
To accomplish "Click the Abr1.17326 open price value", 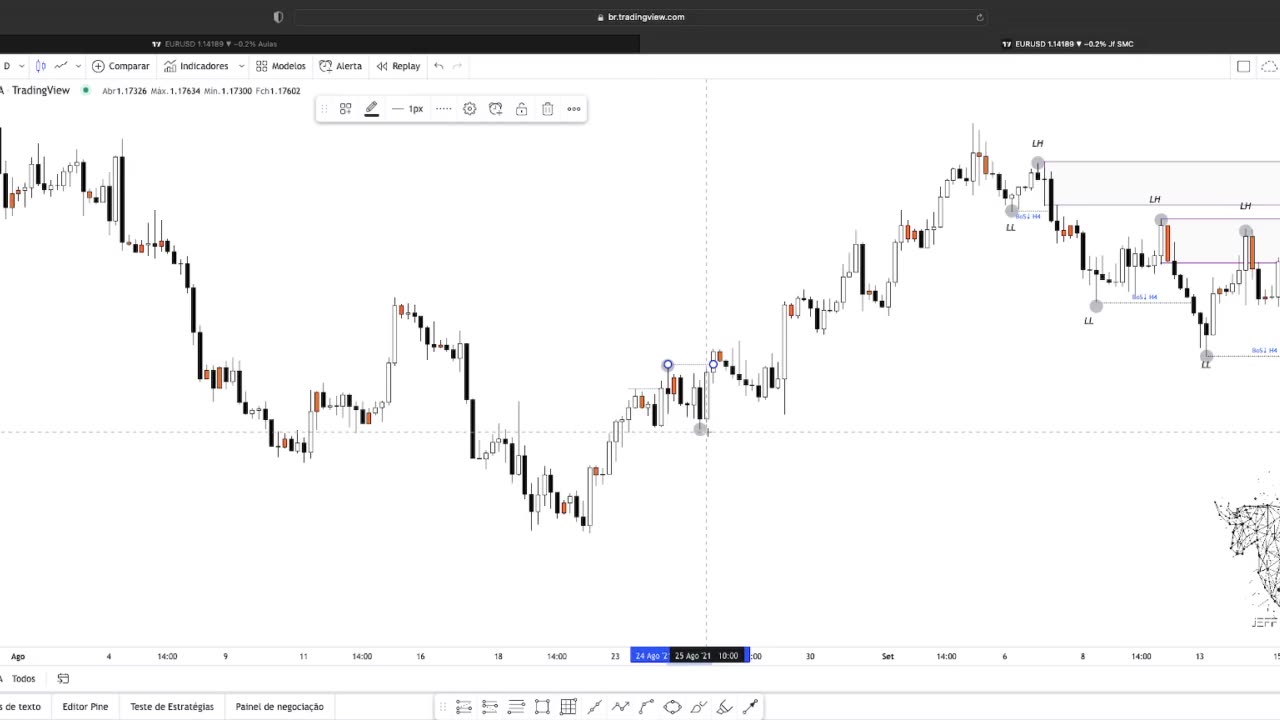I will click(x=124, y=91).
